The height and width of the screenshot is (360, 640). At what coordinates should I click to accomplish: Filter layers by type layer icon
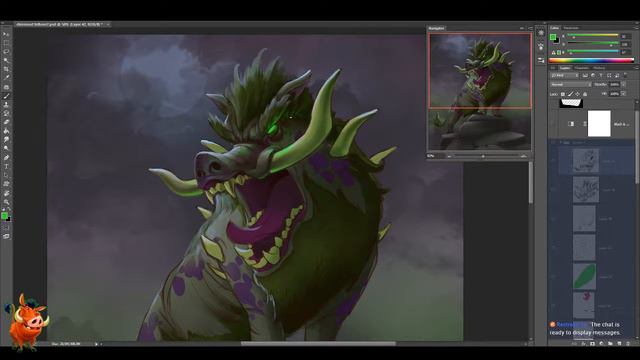point(601,76)
